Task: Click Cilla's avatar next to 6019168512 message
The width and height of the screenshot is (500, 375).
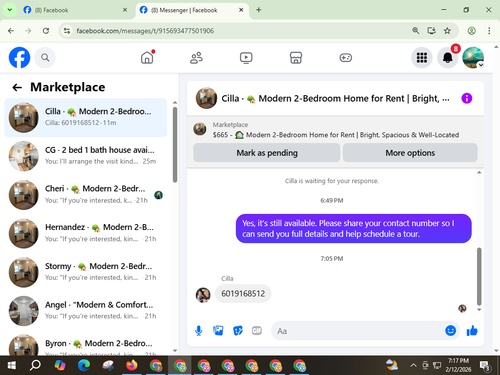Action: [x=203, y=295]
